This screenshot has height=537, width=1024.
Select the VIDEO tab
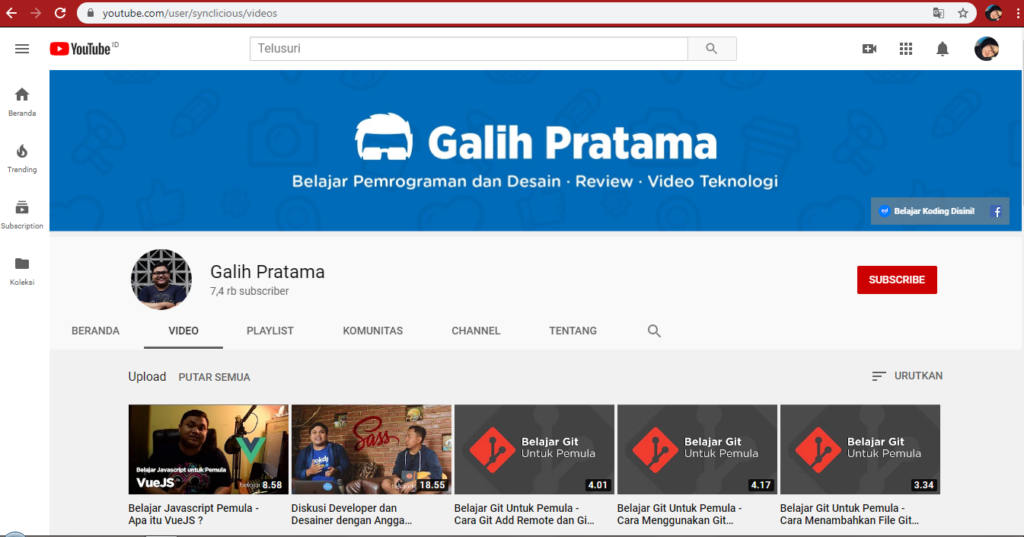pos(184,331)
